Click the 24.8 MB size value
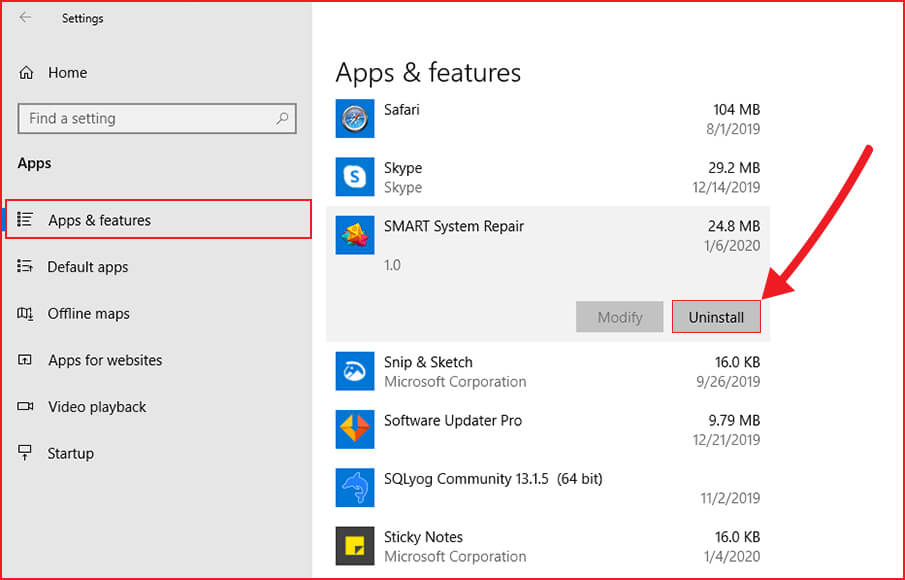905x580 pixels. pyautogui.click(x=734, y=226)
